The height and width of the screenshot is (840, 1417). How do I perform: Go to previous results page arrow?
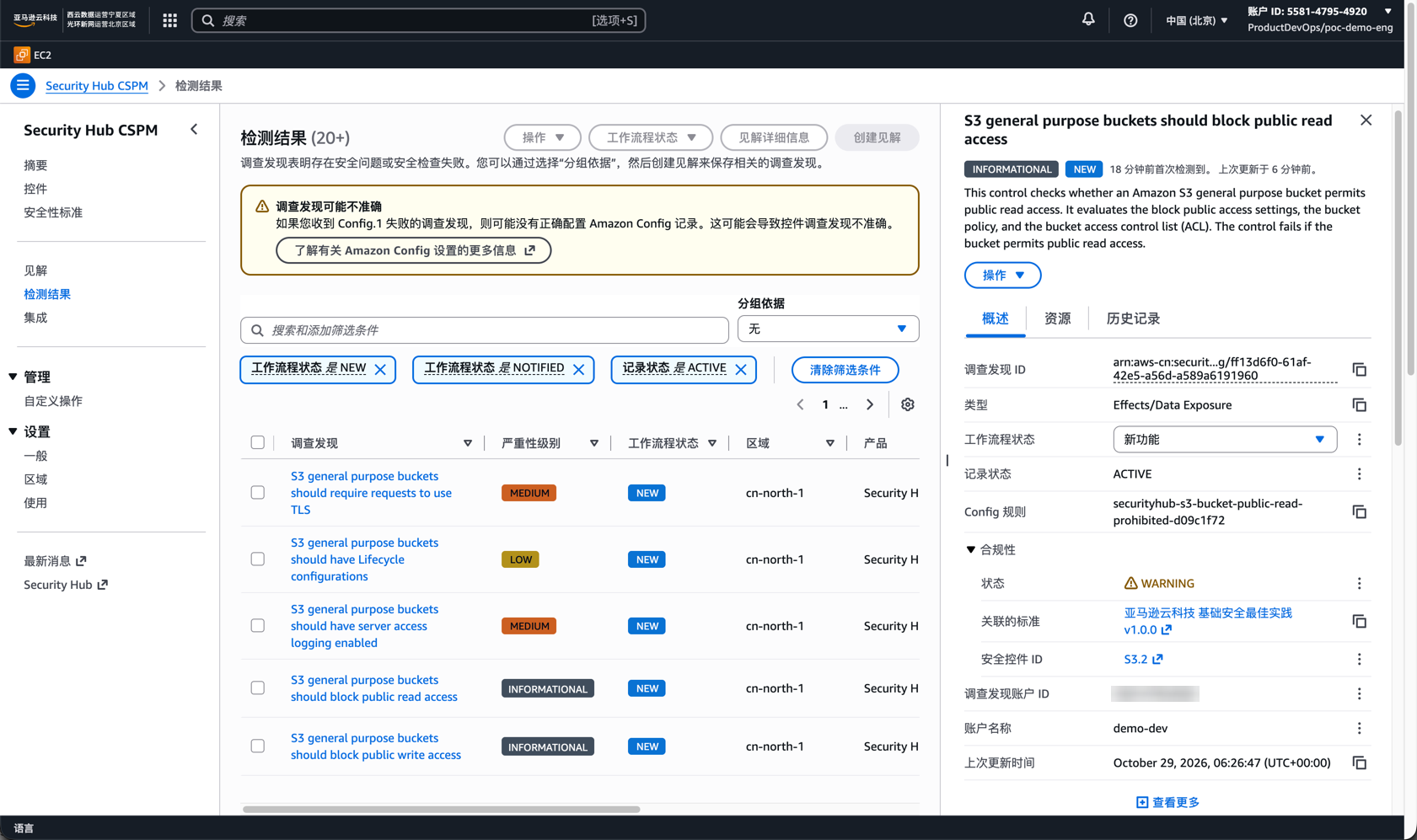(x=801, y=405)
